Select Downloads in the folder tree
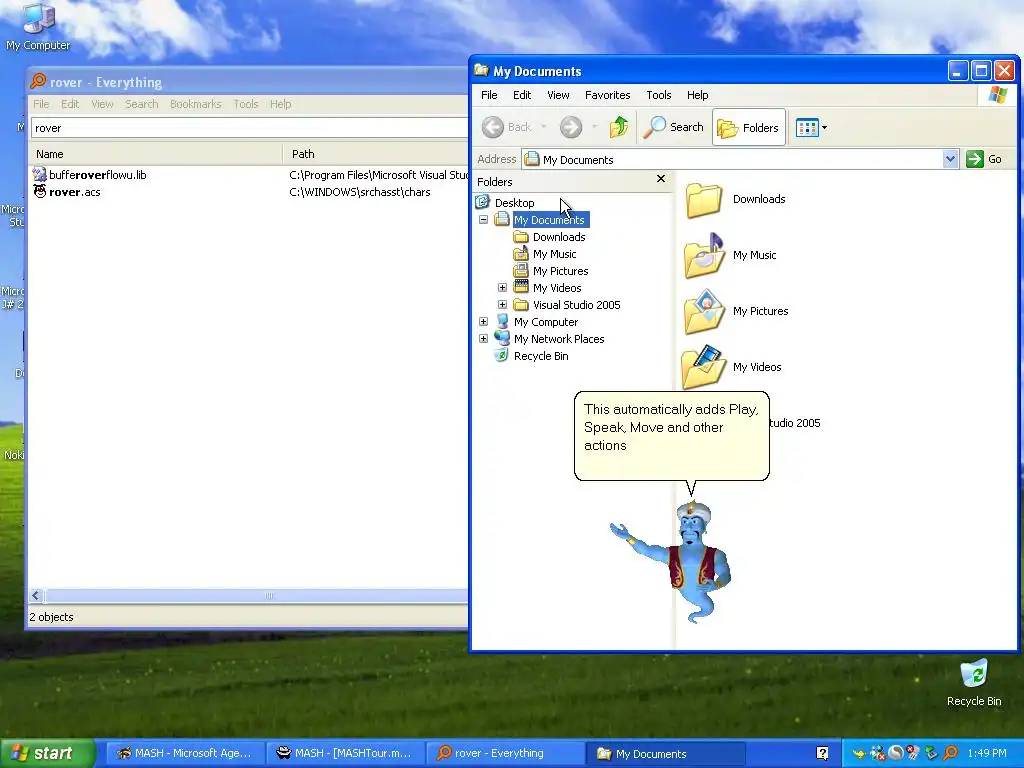 click(x=558, y=237)
